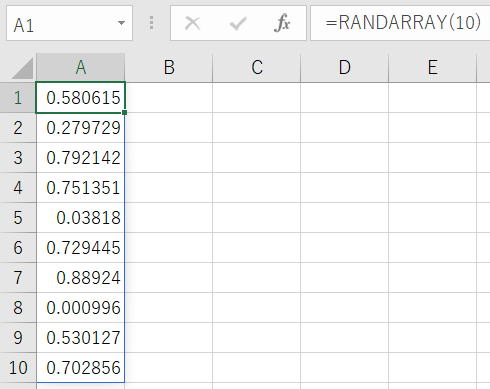The width and height of the screenshot is (490, 389).
Task: Select cell containing 0.751351
Action: pos(80,188)
